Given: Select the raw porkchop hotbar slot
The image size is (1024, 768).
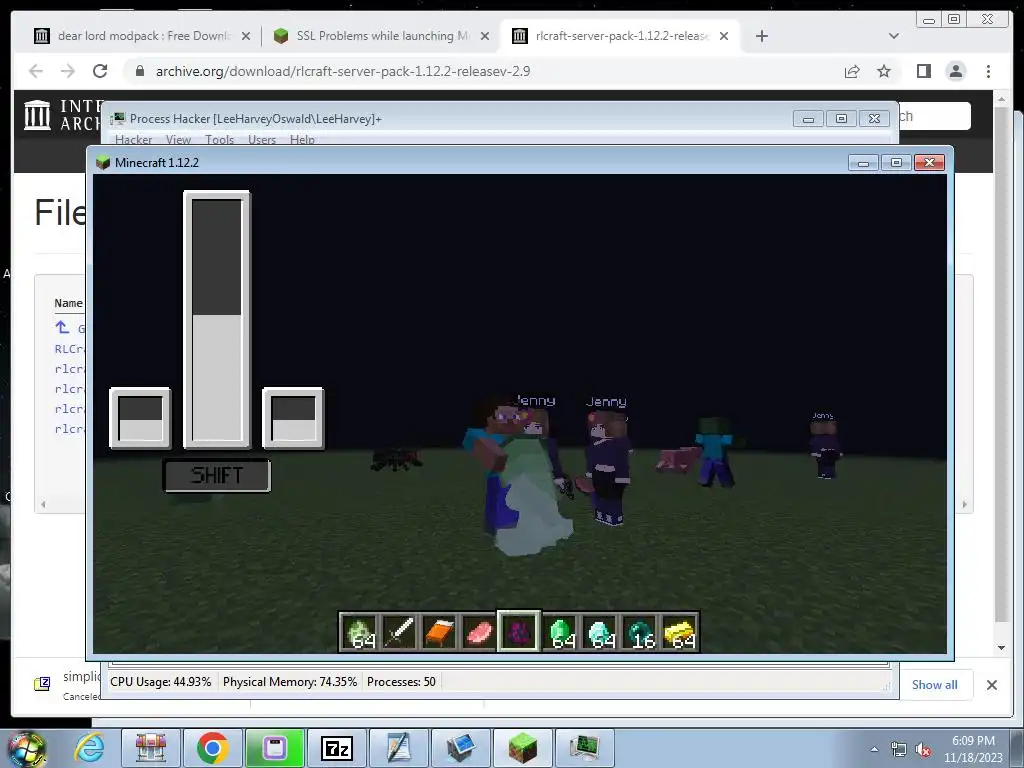Looking at the screenshot, I should 479,632.
